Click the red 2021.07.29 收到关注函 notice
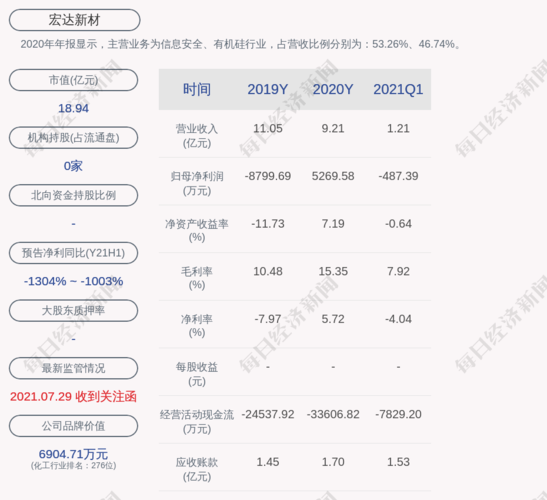This screenshot has height=500, width=547. pyautogui.click(x=73, y=397)
